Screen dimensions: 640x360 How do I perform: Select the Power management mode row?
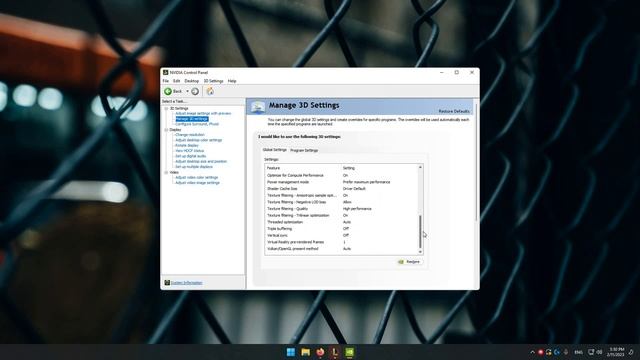pos(341,182)
